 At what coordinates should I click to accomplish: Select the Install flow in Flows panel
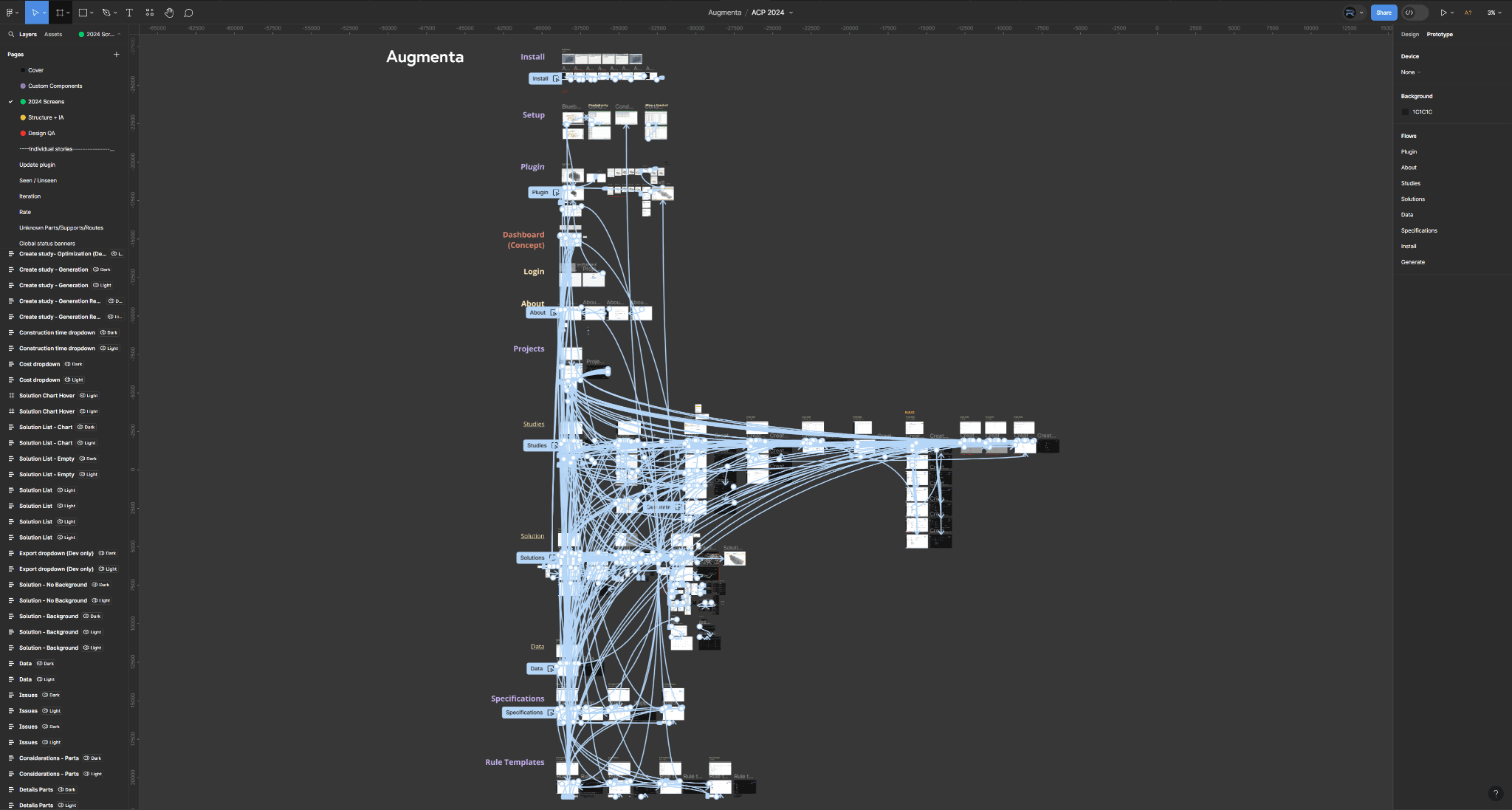click(x=1409, y=247)
